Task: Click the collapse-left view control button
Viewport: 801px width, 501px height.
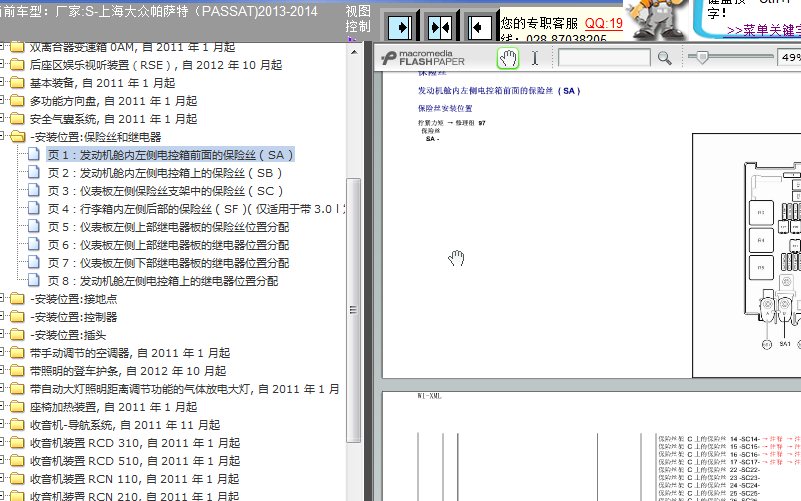Action: tap(480, 27)
